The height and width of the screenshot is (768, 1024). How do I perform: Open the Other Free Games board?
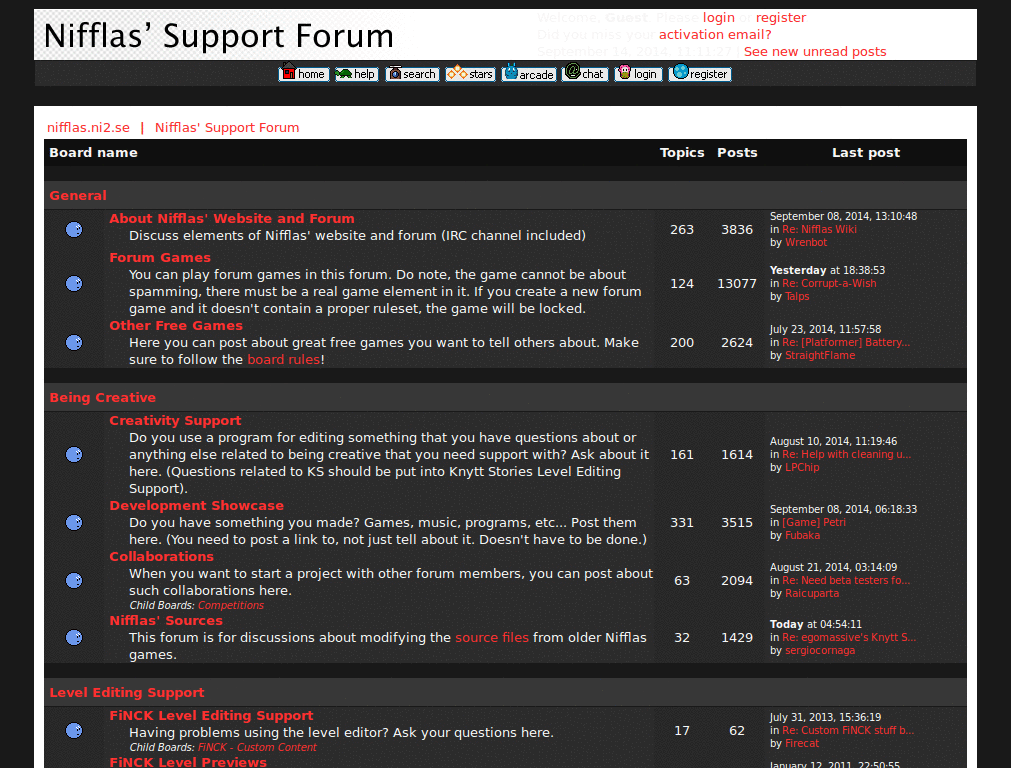coord(176,325)
